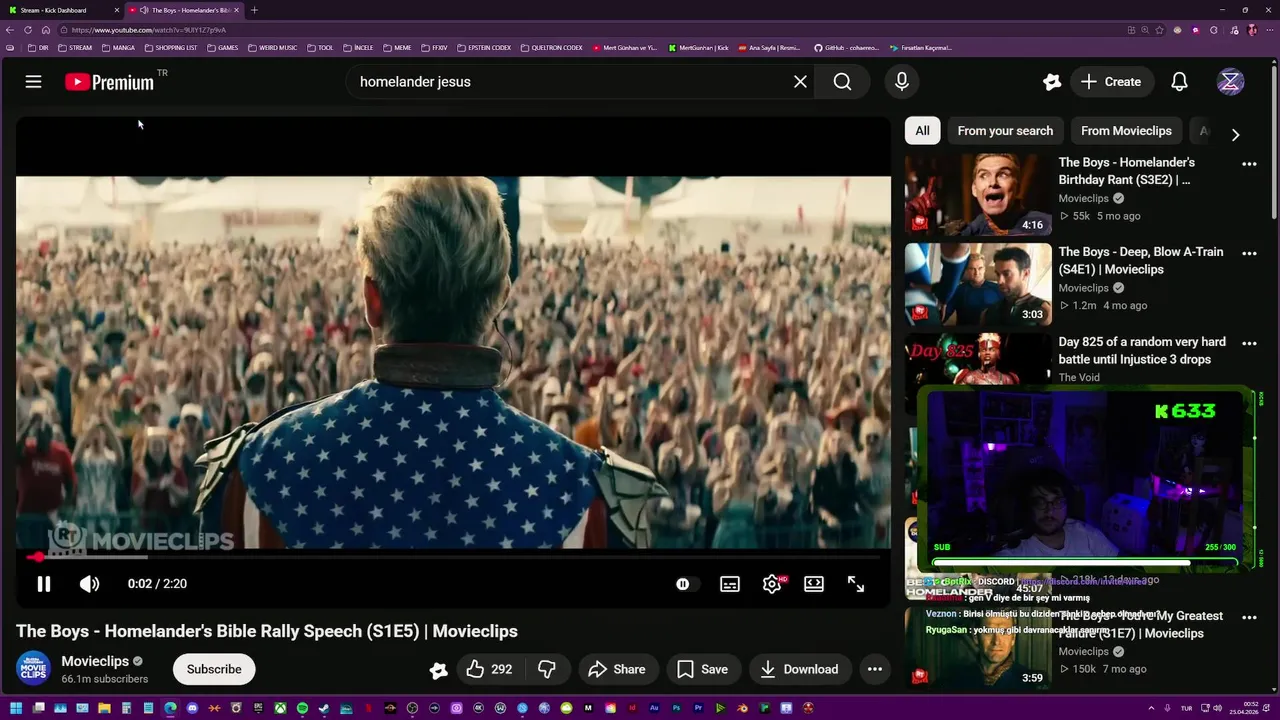Open options menu for Day 825 video
The height and width of the screenshot is (720, 1280).
coord(1249,344)
